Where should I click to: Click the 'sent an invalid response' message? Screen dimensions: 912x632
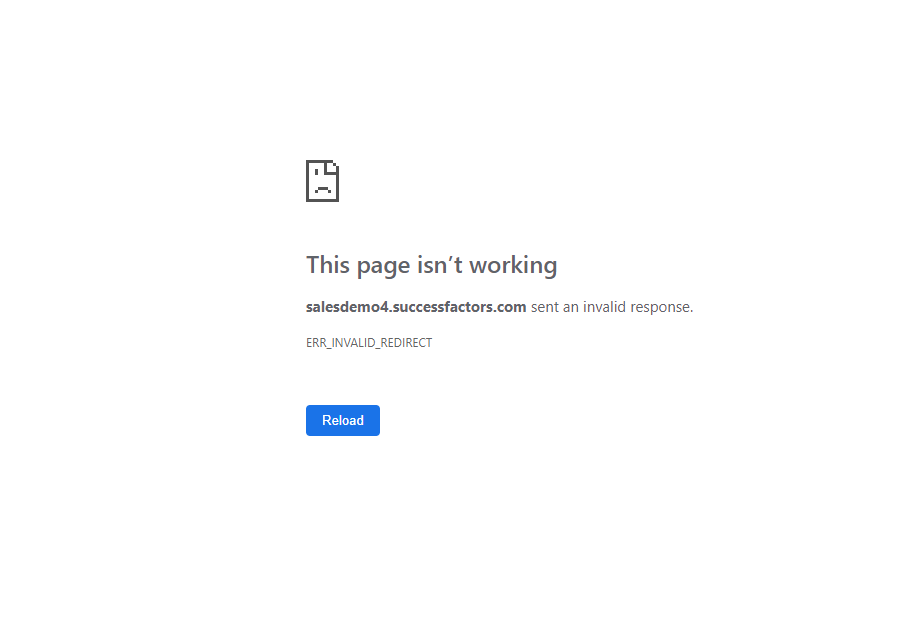click(612, 307)
